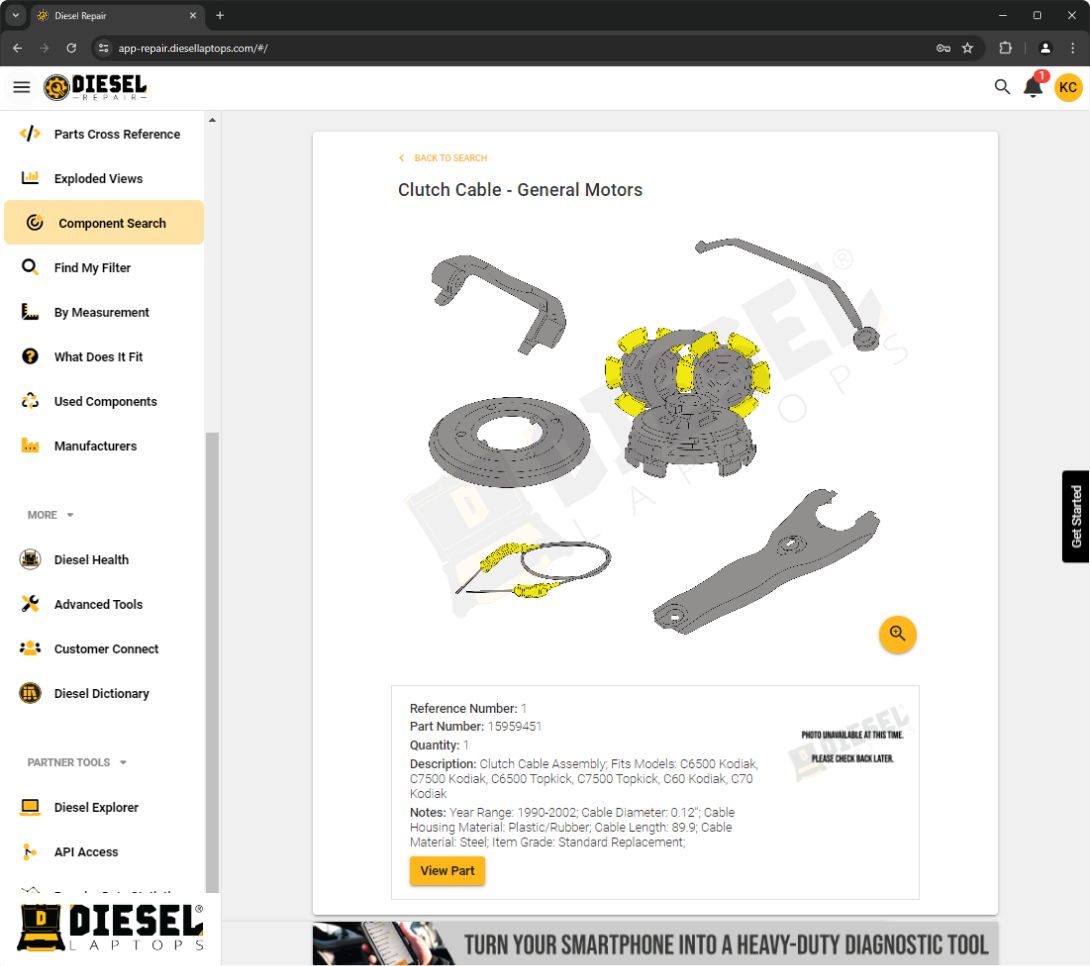Image resolution: width=1090 pixels, height=966 pixels.
Task: Open the notifications bell
Action: point(1033,87)
